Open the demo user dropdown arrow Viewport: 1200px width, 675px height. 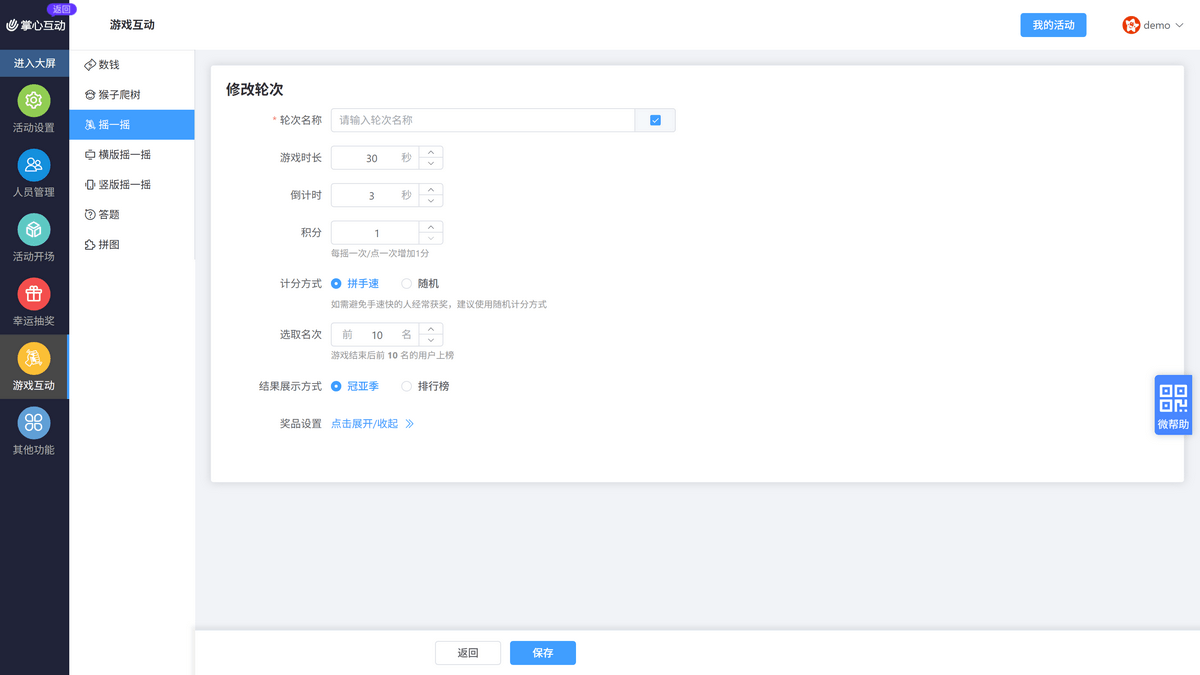tap(1179, 26)
